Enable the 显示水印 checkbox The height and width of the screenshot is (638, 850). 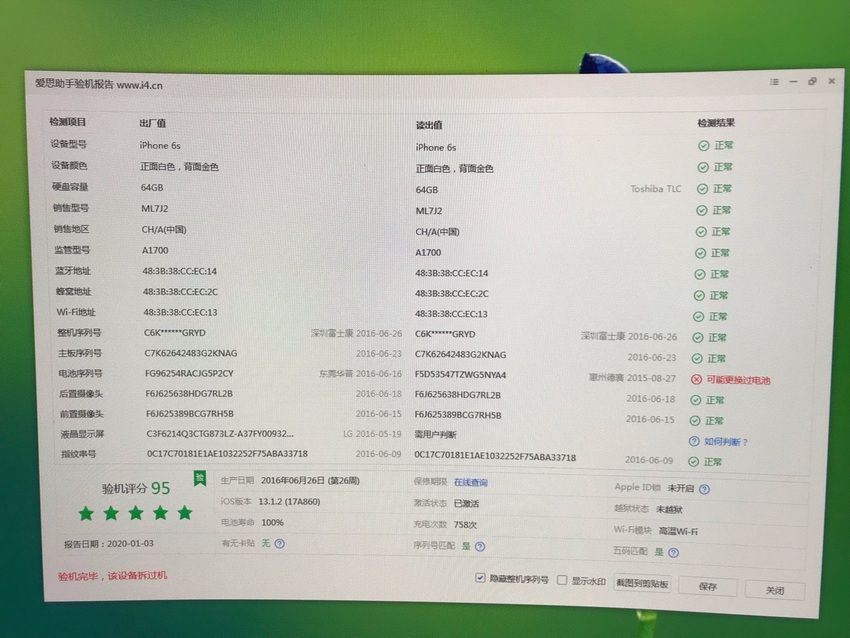[562, 581]
